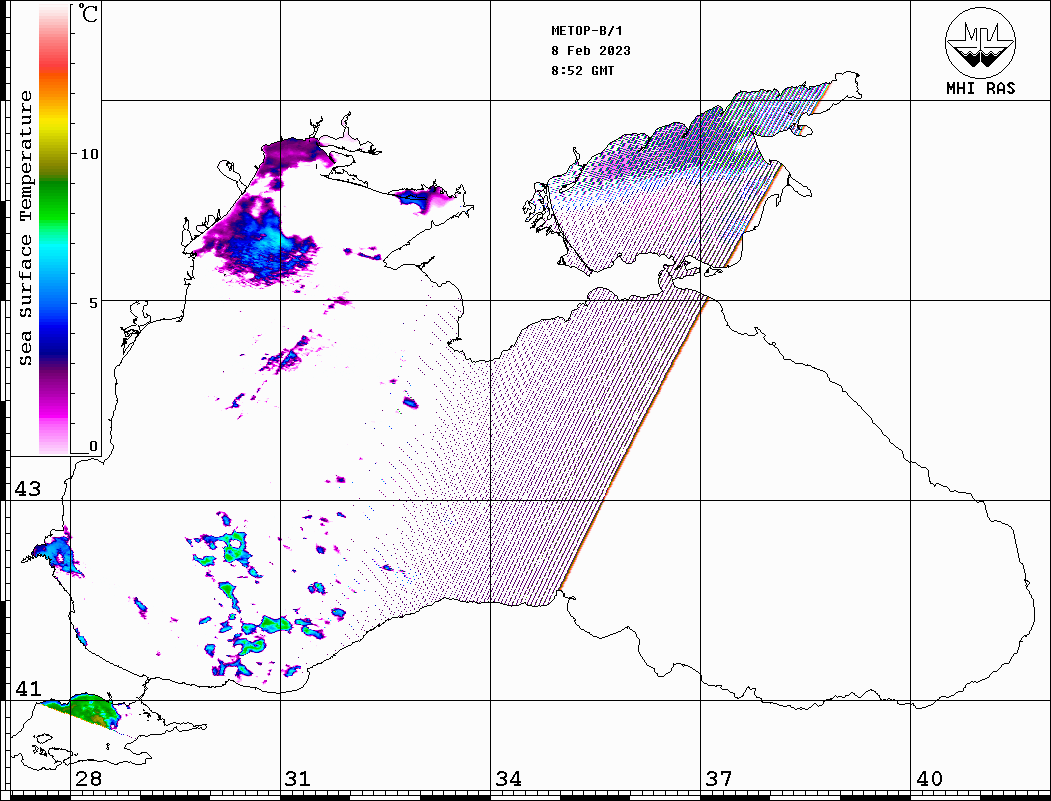This screenshot has width=1051, height=801.
Task: Click the 'Sea Surface Temperature' vertical label
Action: (26, 229)
